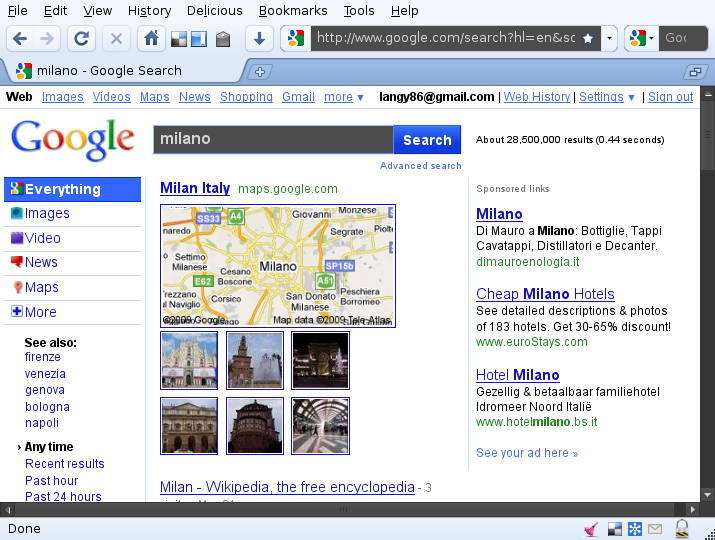This screenshot has width=715, height=540.
Task: Expand the Settings dropdown
Action: (x=606, y=97)
